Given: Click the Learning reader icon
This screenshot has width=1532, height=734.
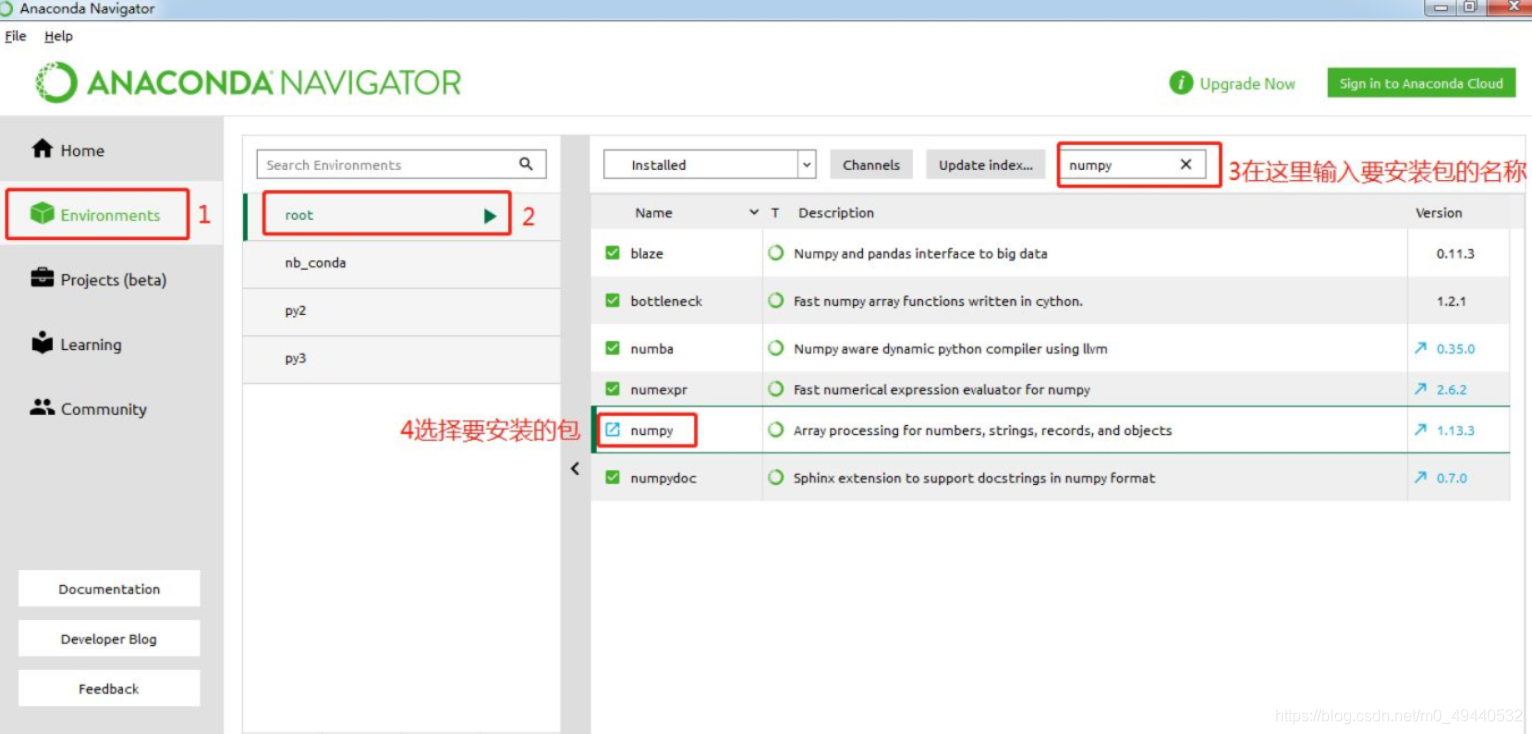Looking at the screenshot, I should click(x=42, y=343).
